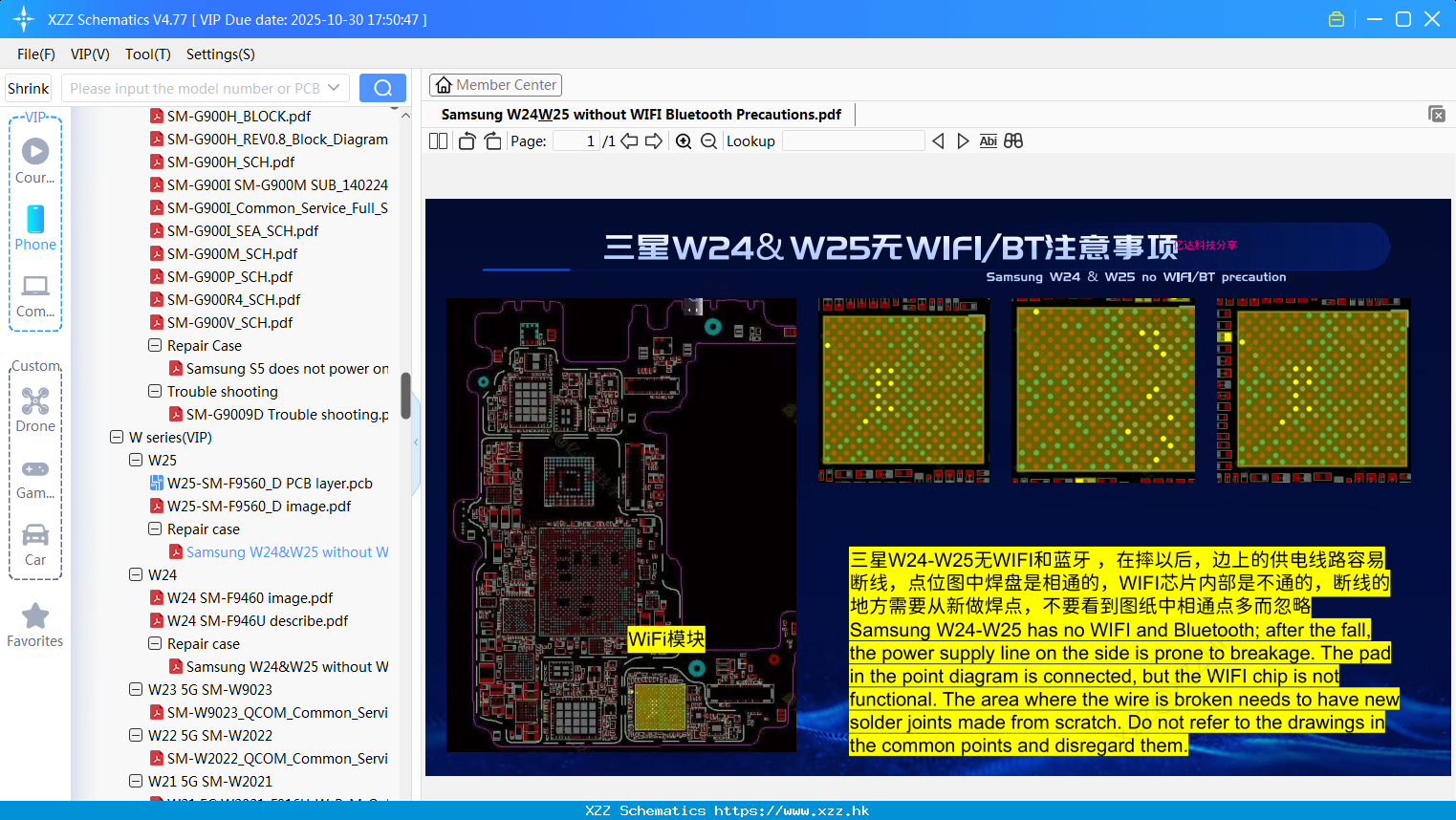Image resolution: width=1456 pixels, height=820 pixels.
Task: Click the panel collapse splitter handle
Action: point(416,442)
